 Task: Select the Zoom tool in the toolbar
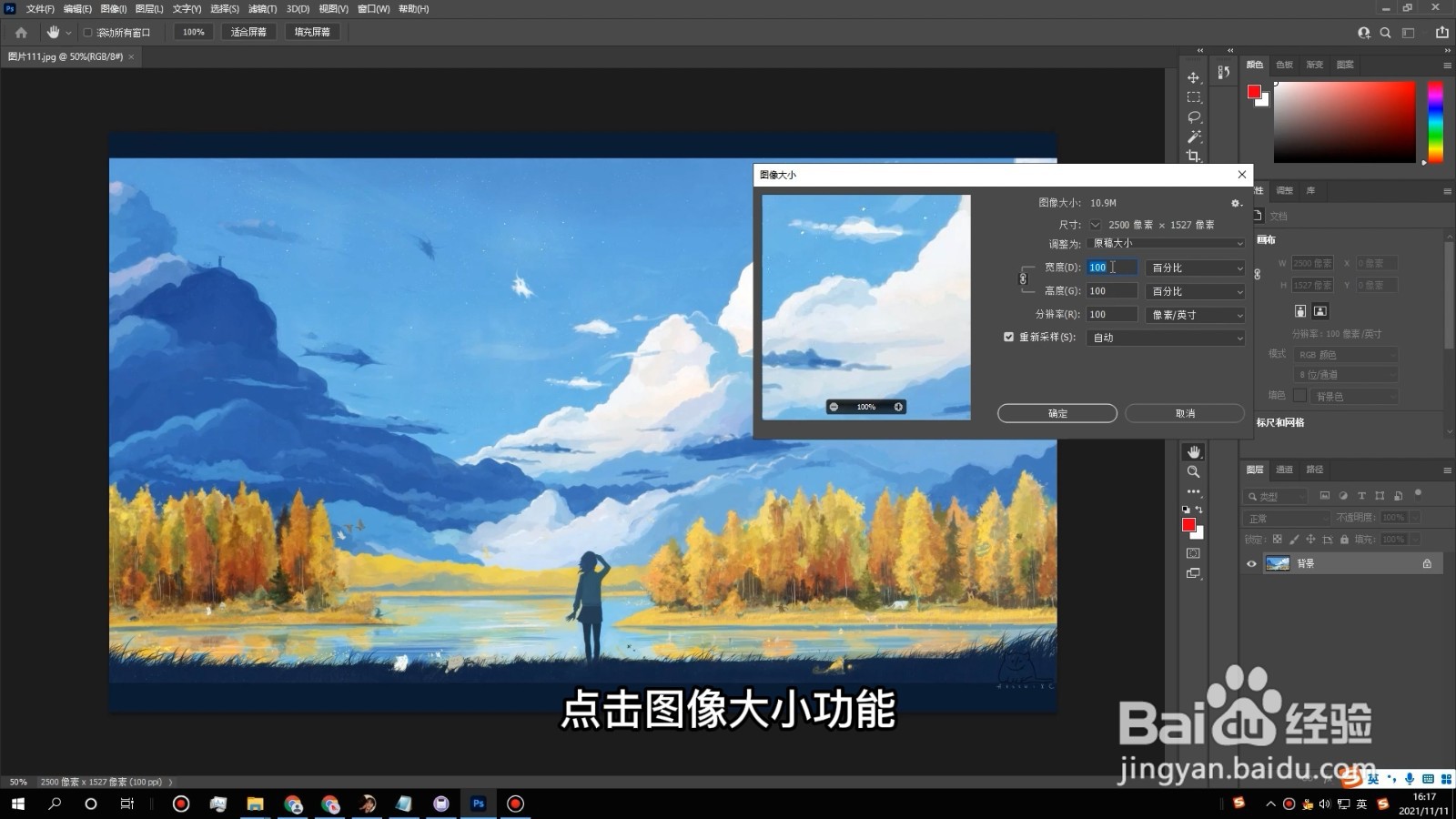pyautogui.click(x=1193, y=472)
